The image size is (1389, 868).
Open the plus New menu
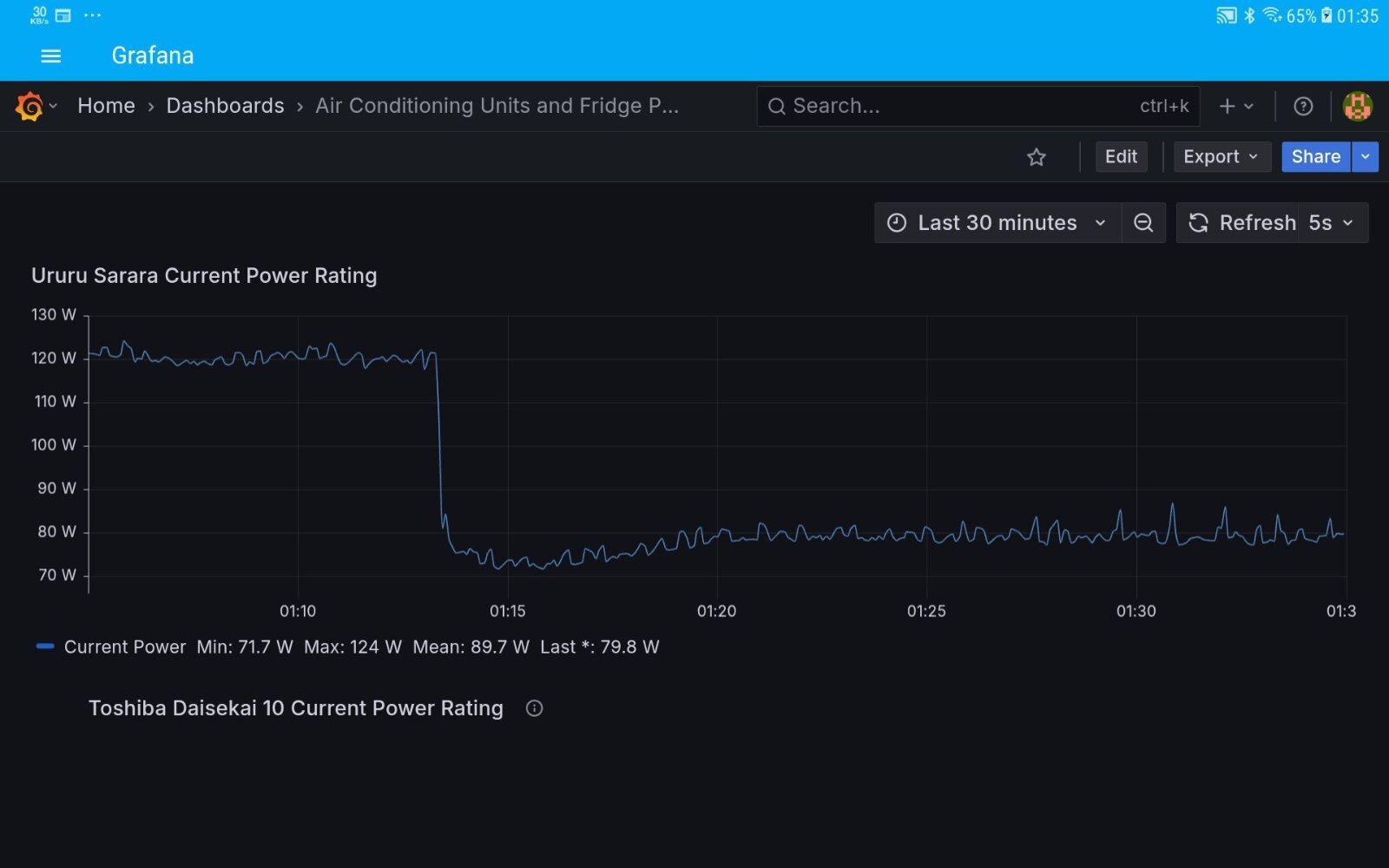click(x=1236, y=106)
